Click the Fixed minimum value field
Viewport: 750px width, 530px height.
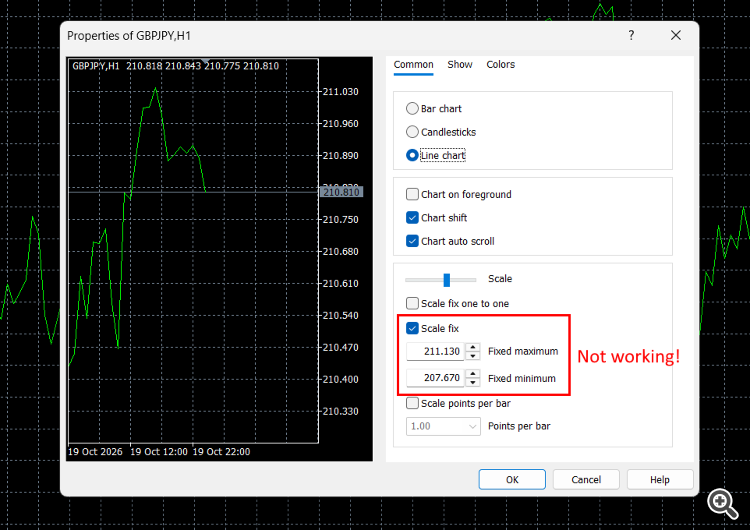click(435, 378)
